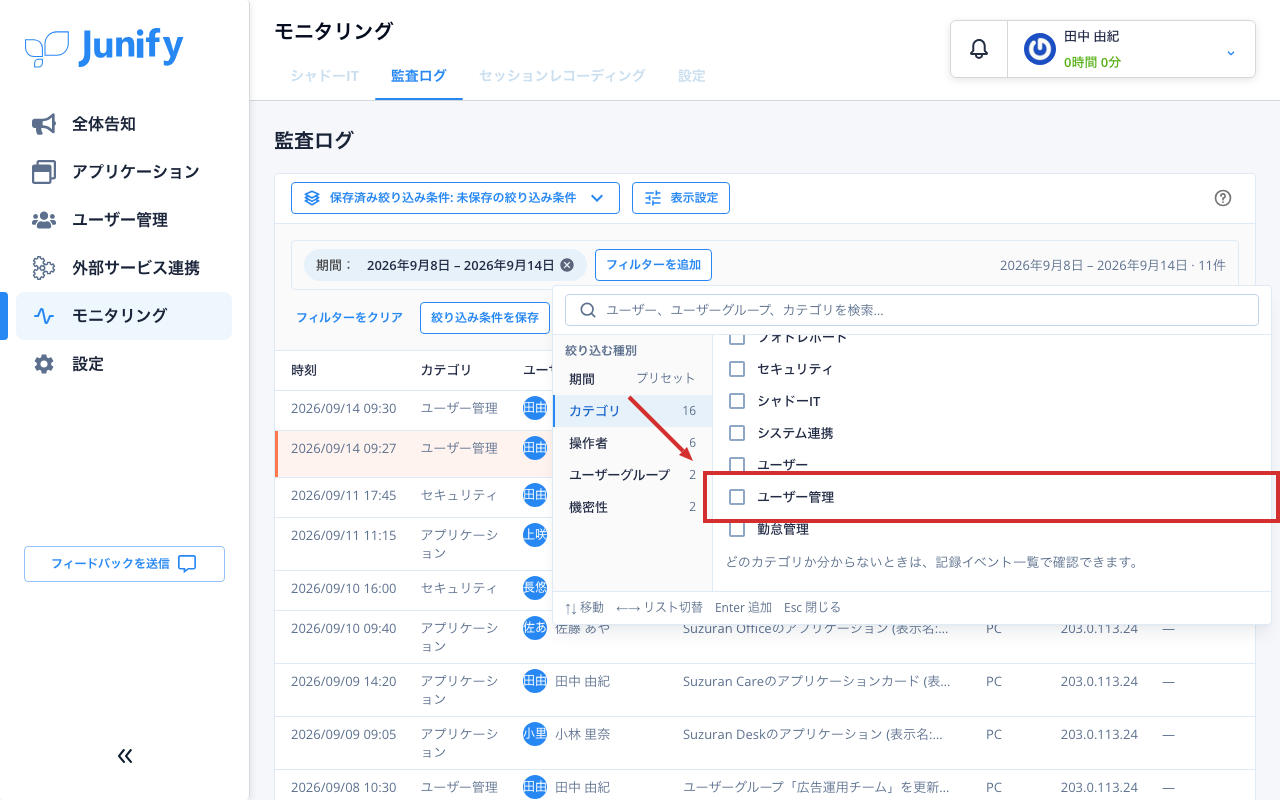1280x800 pixels.
Task: Open notifications with the bell icon
Action: tap(979, 49)
